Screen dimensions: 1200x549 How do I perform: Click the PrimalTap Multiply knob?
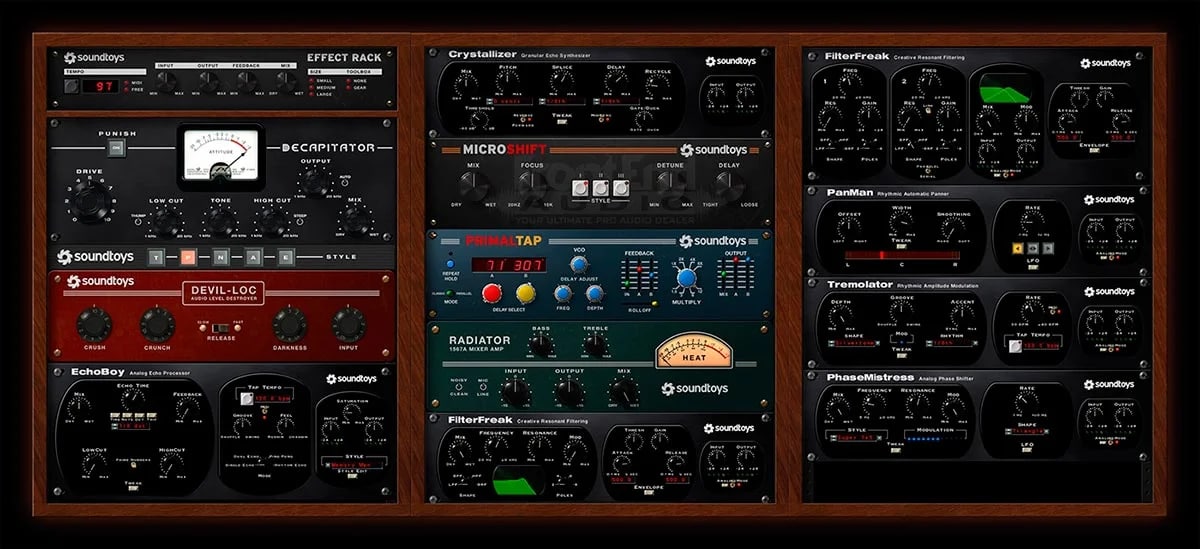[685, 279]
